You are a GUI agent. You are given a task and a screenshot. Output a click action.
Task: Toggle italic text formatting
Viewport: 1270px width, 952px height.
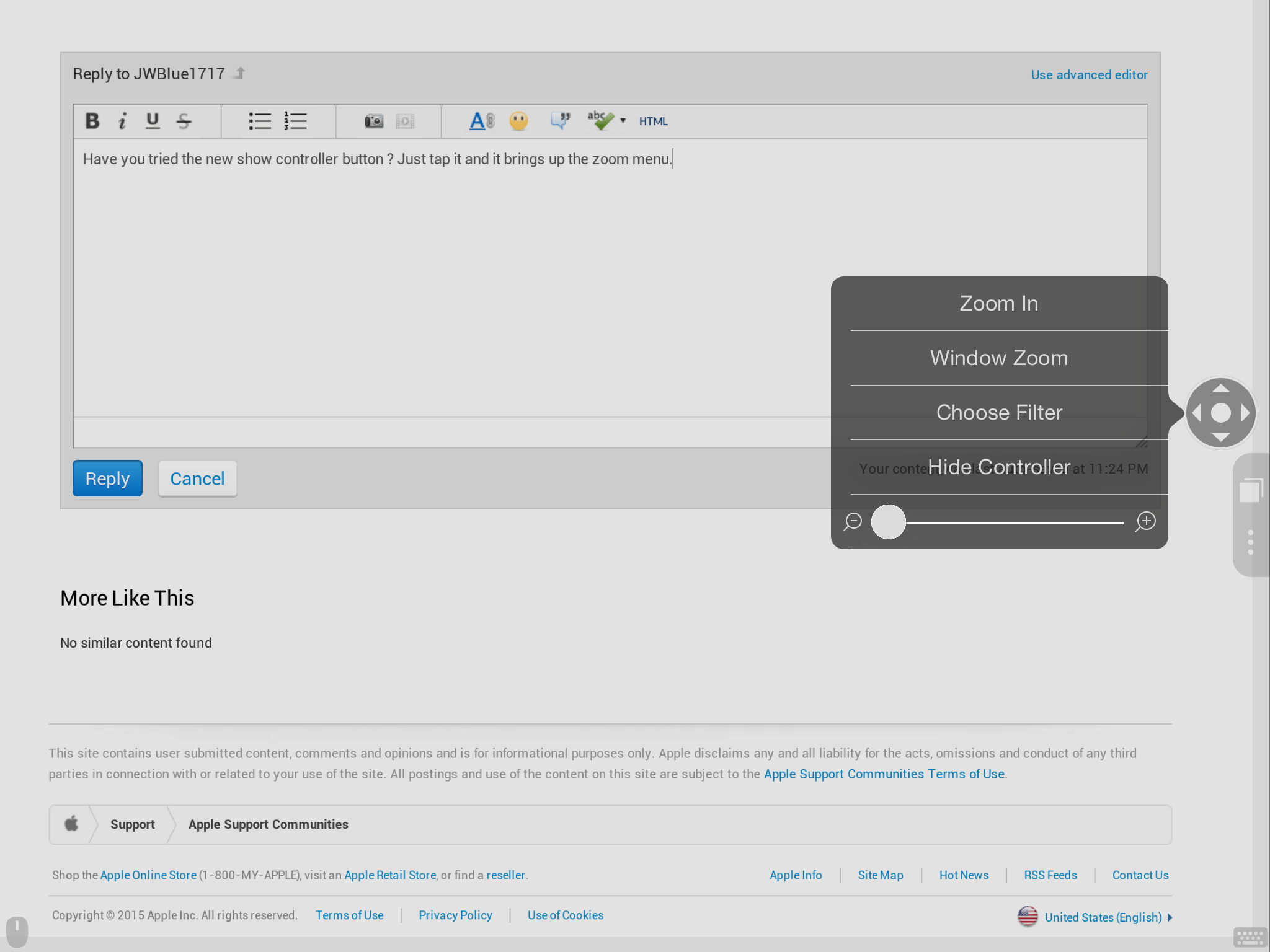point(122,121)
